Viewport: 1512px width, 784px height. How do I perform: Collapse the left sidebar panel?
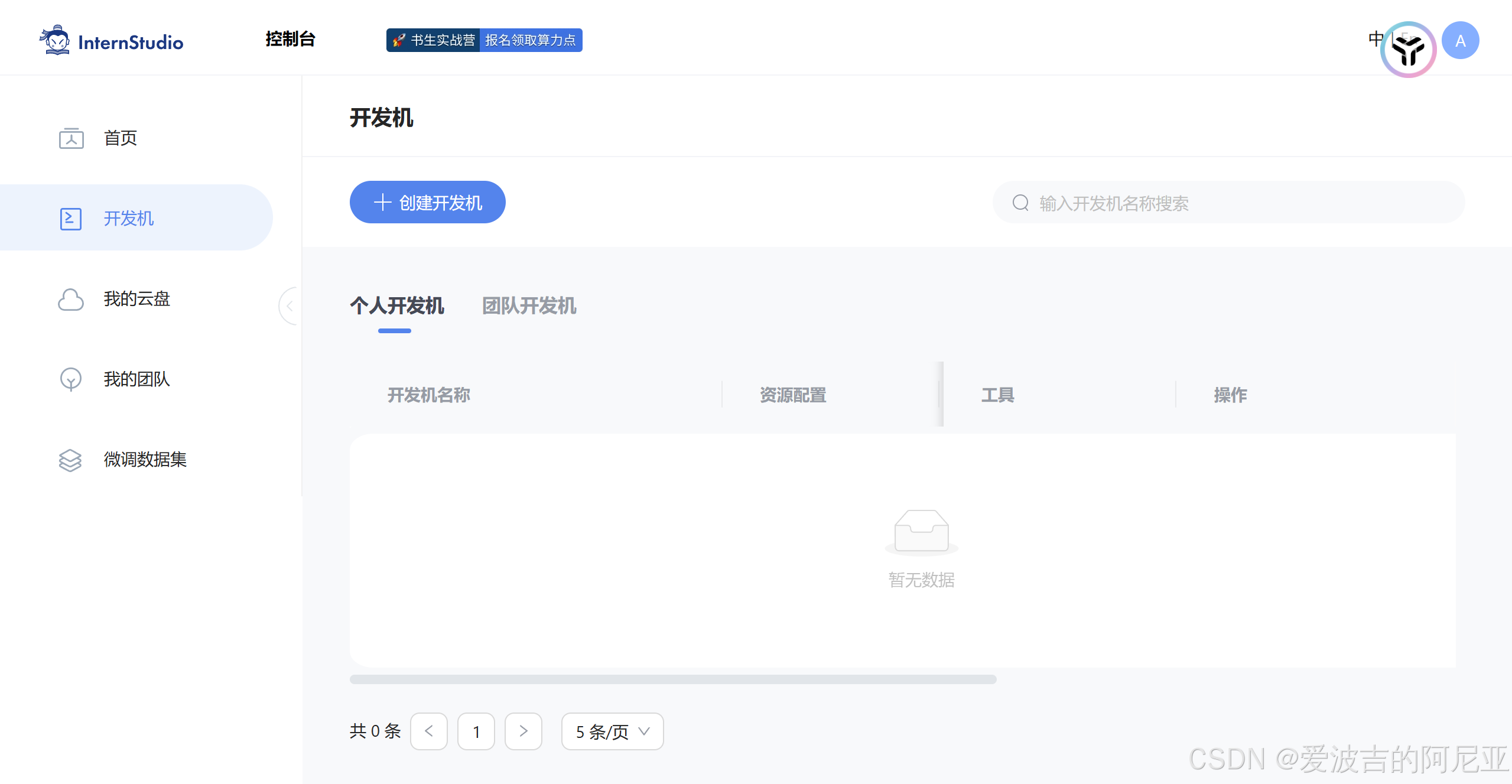(x=289, y=306)
